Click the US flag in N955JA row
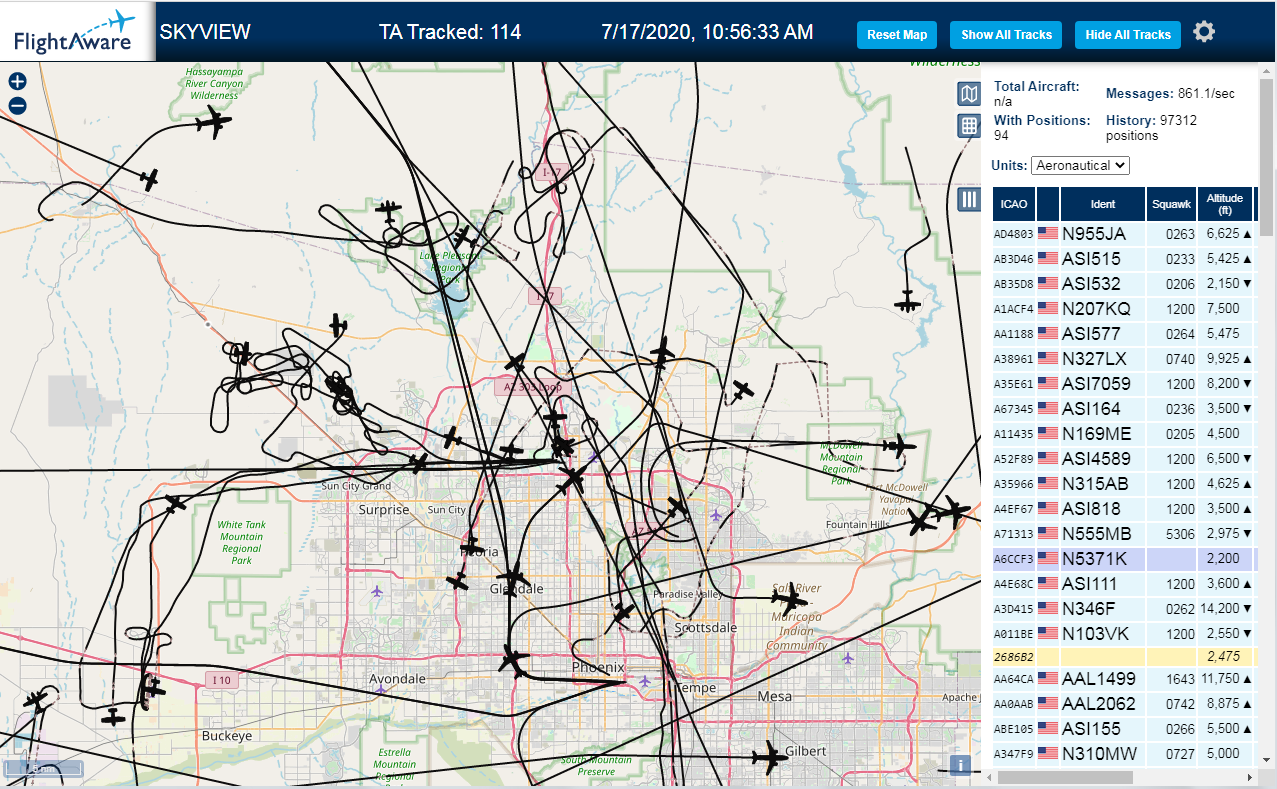Image resolution: width=1277 pixels, height=789 pixels. coord(1048,234)
